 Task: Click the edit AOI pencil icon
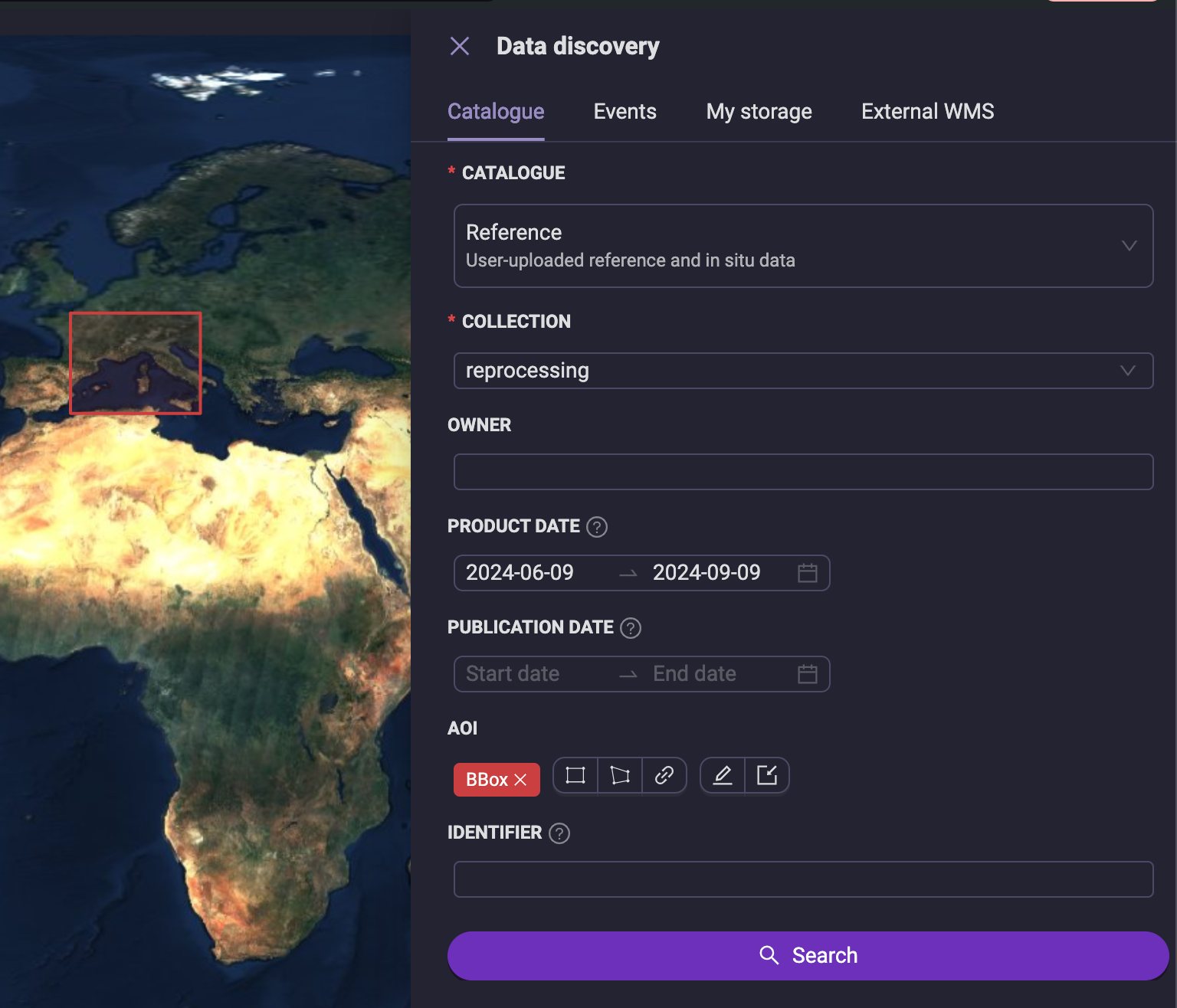pyautogui.click(x=723, y=775)
